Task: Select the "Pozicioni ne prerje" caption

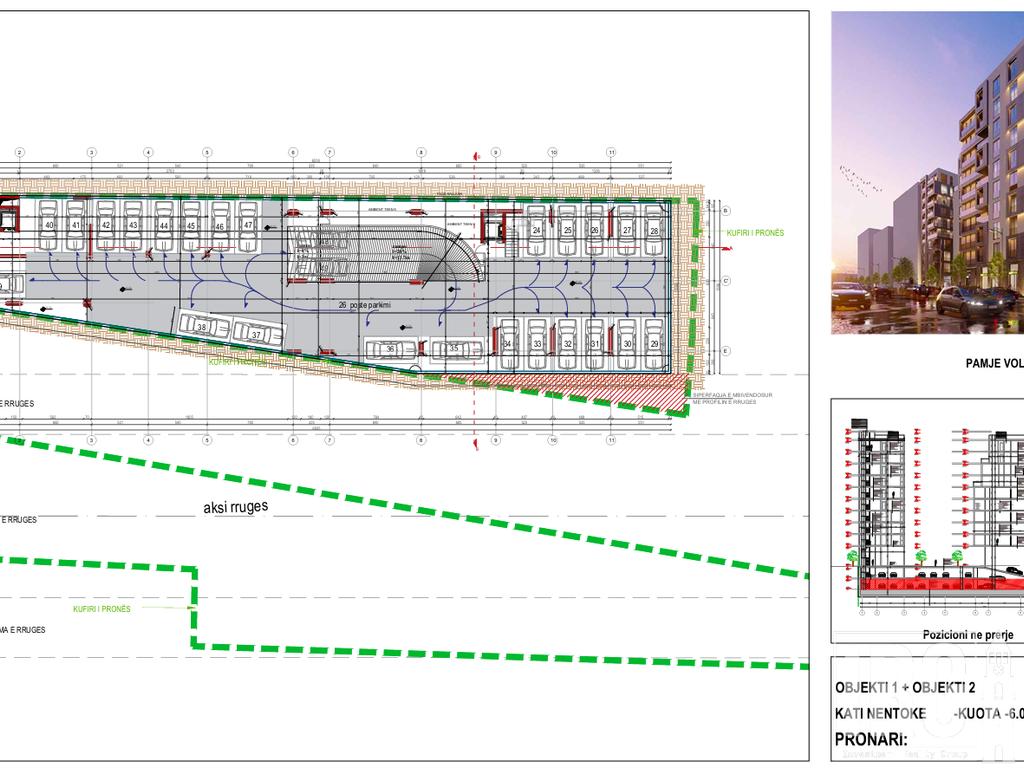Action: pyautogui.click(x=968, y=634)
